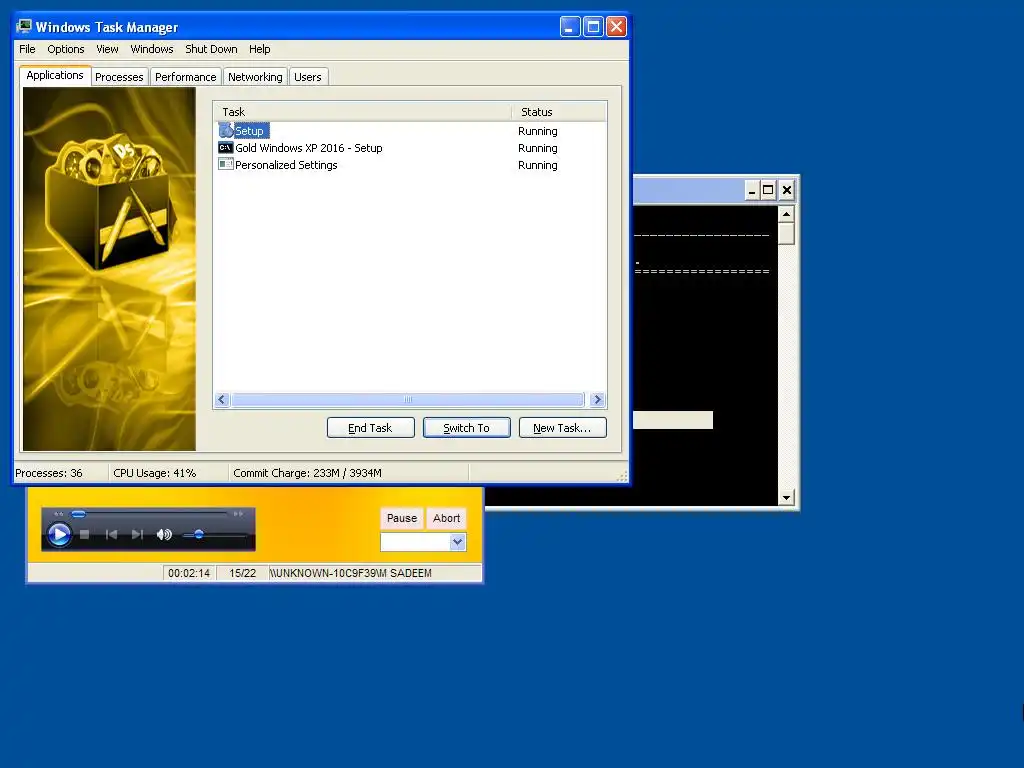This screenshot has width=1024, height=768.
Task: Switch to the Users tab
Action: pyautogui.click(x=308, y=77)
